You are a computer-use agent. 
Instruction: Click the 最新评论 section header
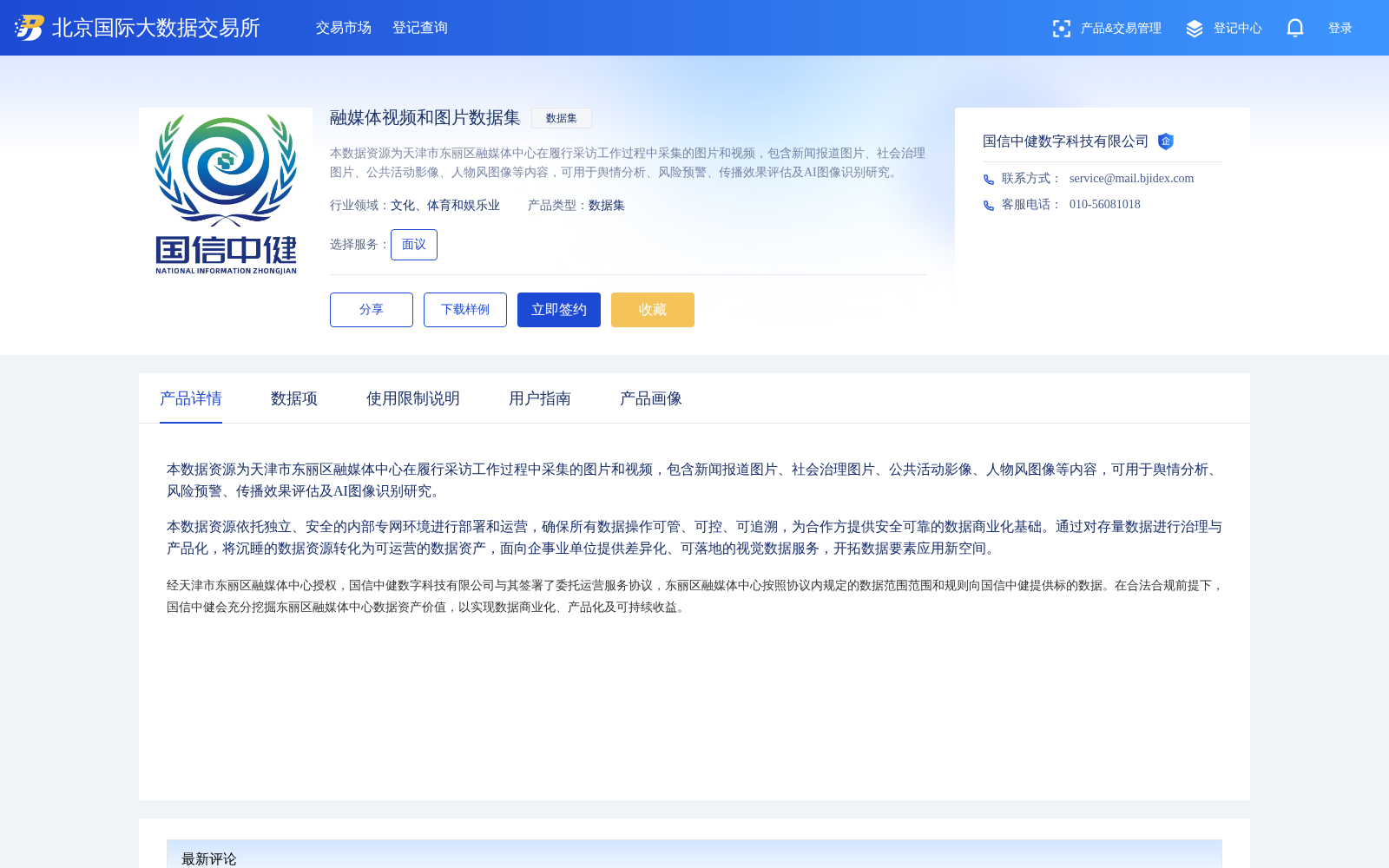(x=694, y=854)
